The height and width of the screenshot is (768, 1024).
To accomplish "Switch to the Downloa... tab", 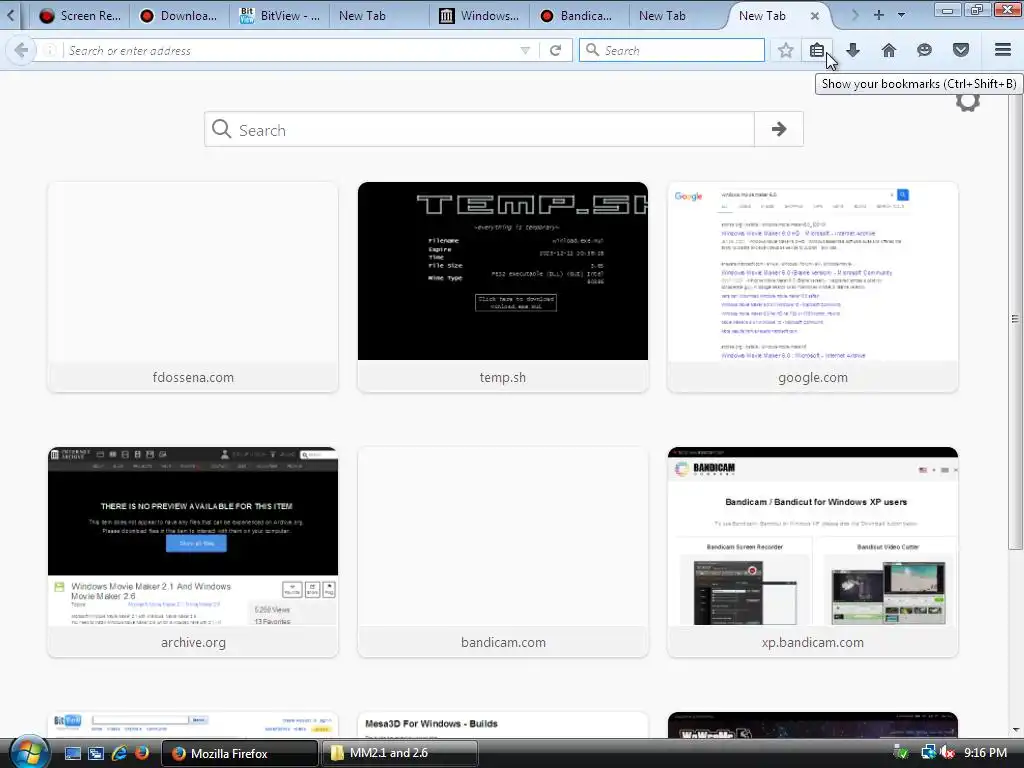I will point(179,16).
